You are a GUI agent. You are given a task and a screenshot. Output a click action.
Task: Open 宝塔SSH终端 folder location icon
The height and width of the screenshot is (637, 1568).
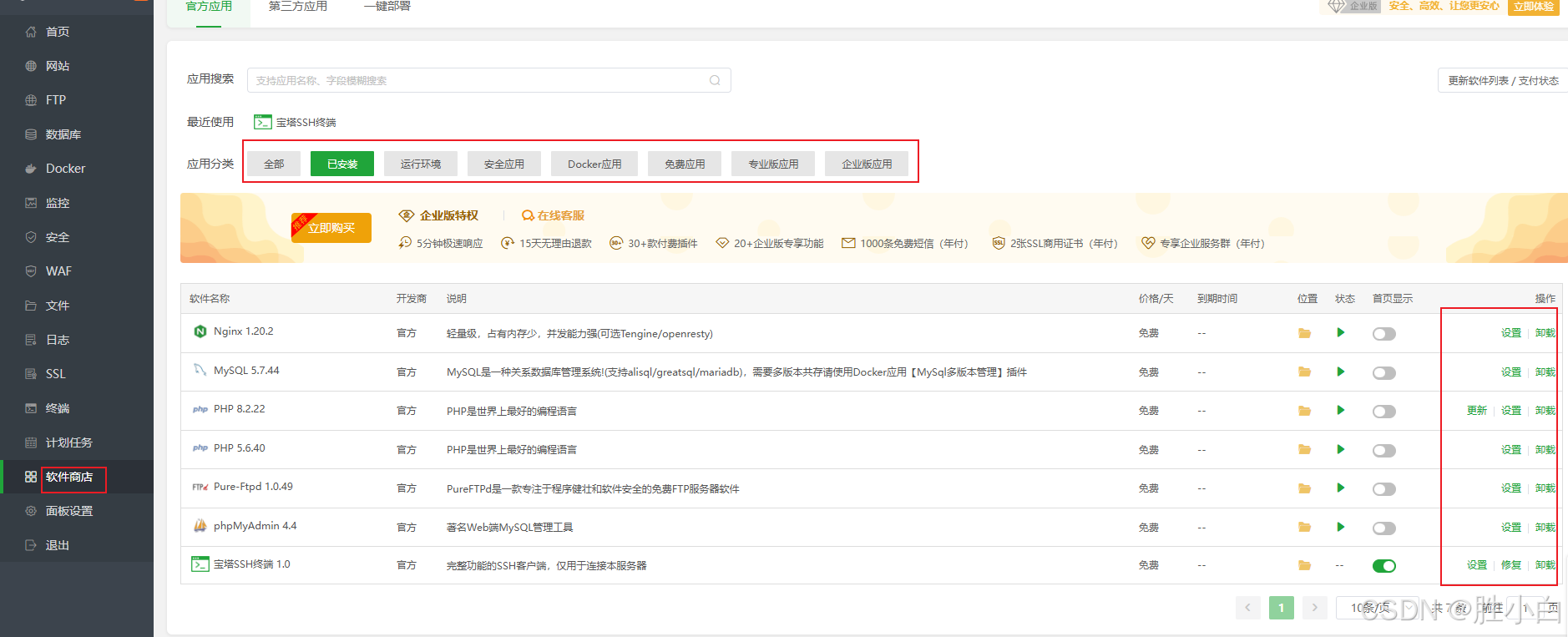tap(1304, 565)
